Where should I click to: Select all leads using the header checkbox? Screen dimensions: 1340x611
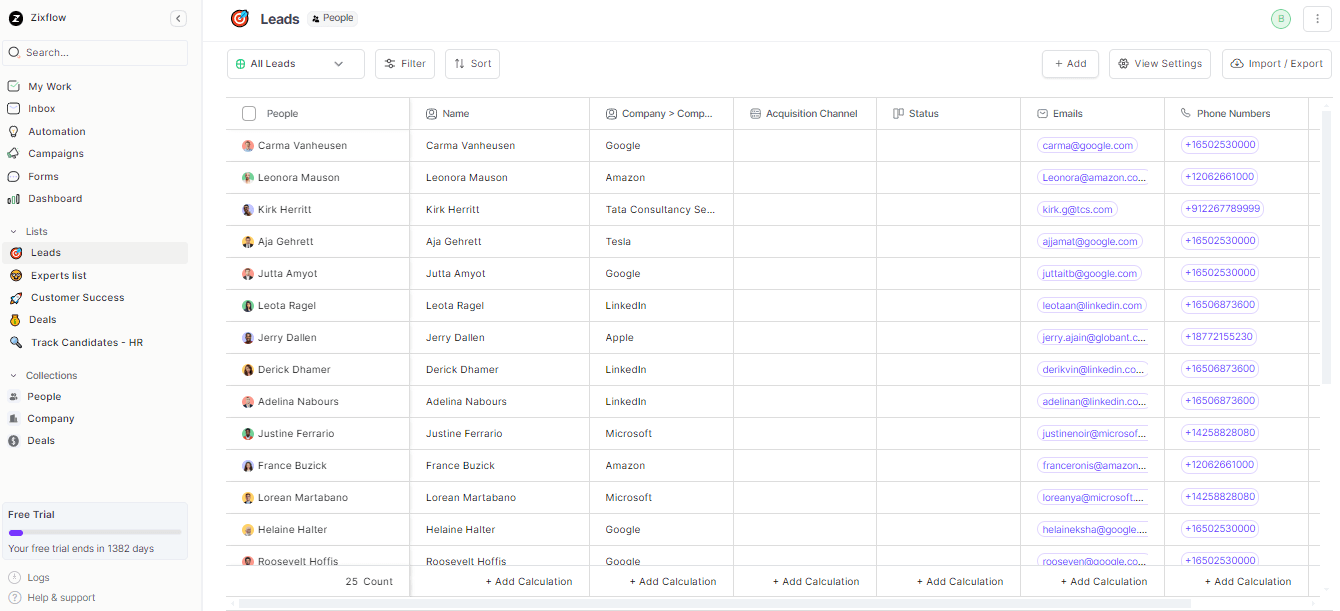pyautogui.click(x=248, y=113)
